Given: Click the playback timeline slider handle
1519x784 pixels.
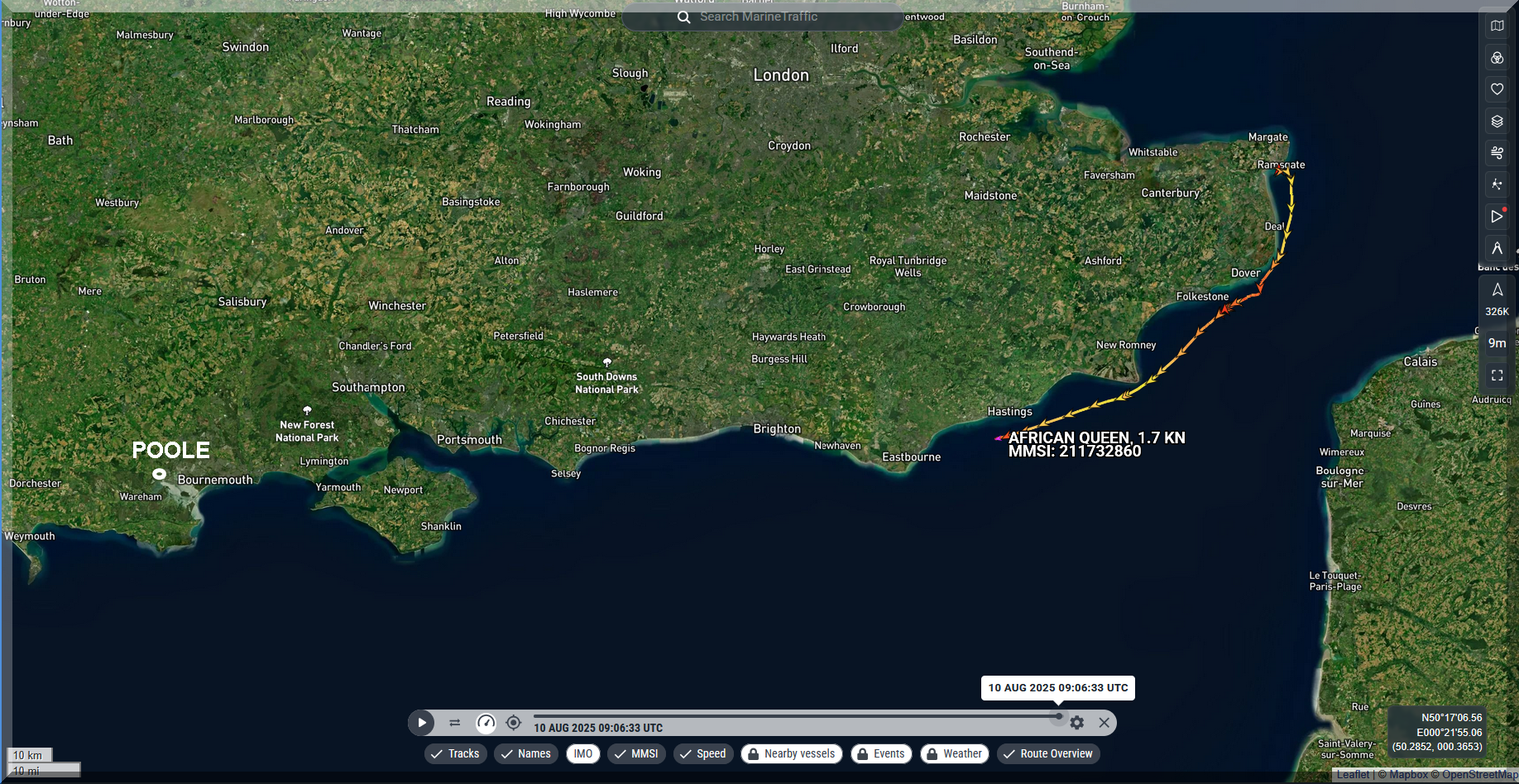Looking at the screenshot, I should click(1058, 716).
